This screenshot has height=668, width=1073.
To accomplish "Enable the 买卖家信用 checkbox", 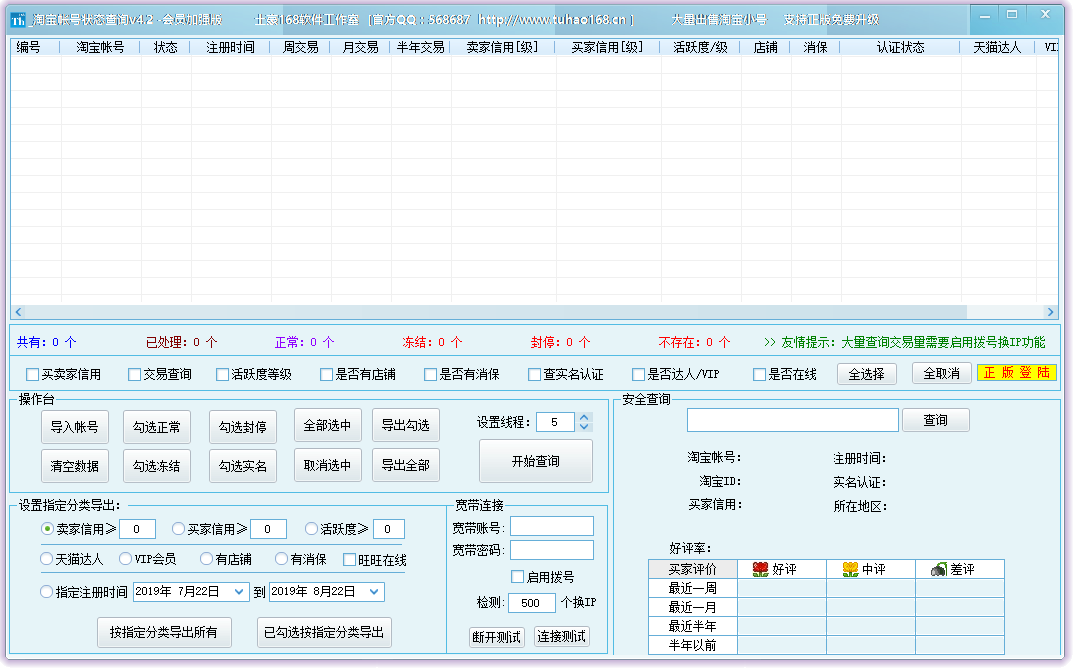I will click(32, 374).
